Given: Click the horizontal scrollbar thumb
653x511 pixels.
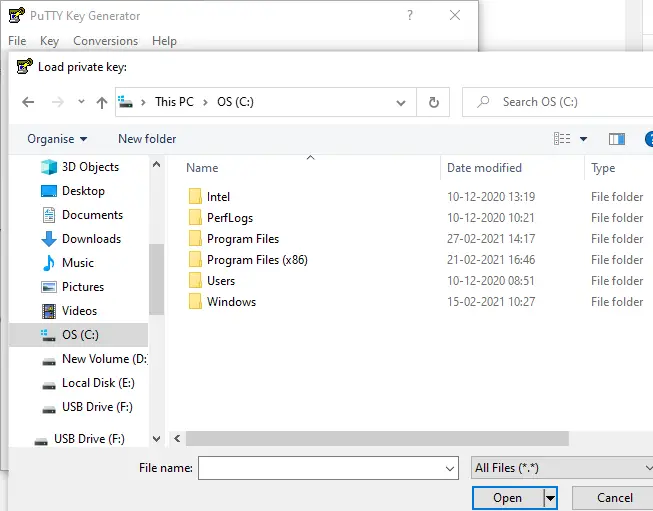Looking at the screenshot, I should (x=377, y=439).
